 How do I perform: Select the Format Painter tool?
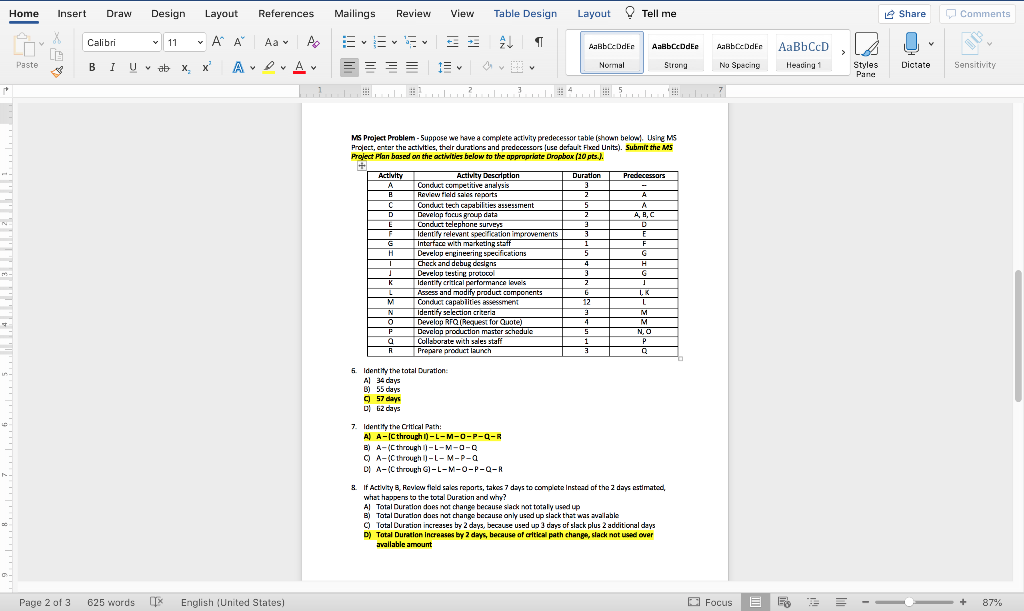[x=56, y=73]
